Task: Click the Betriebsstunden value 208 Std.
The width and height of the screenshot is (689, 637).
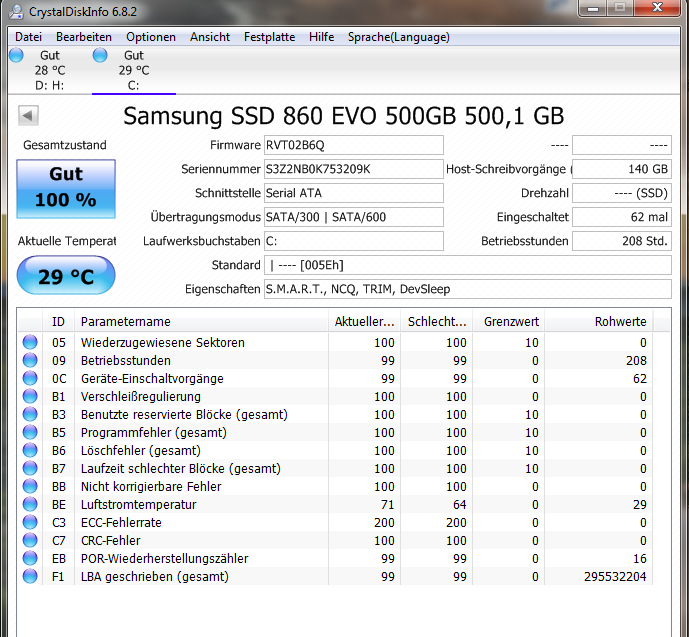Action: pos(622,241)
